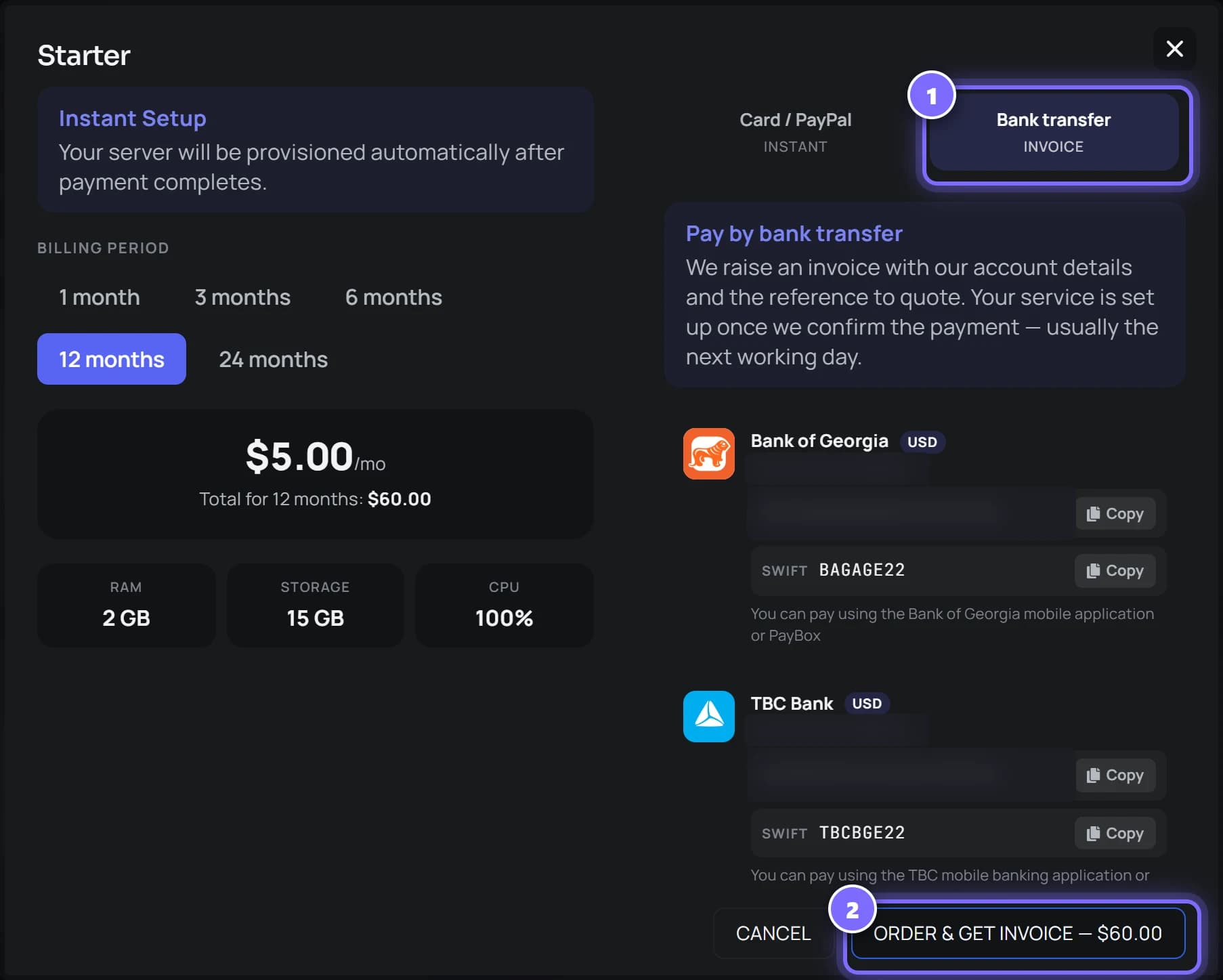Click the Pay by bank transfer heading
This screenshot has width=1223, height=980.
pyautogui.click(x=794, y=234)
